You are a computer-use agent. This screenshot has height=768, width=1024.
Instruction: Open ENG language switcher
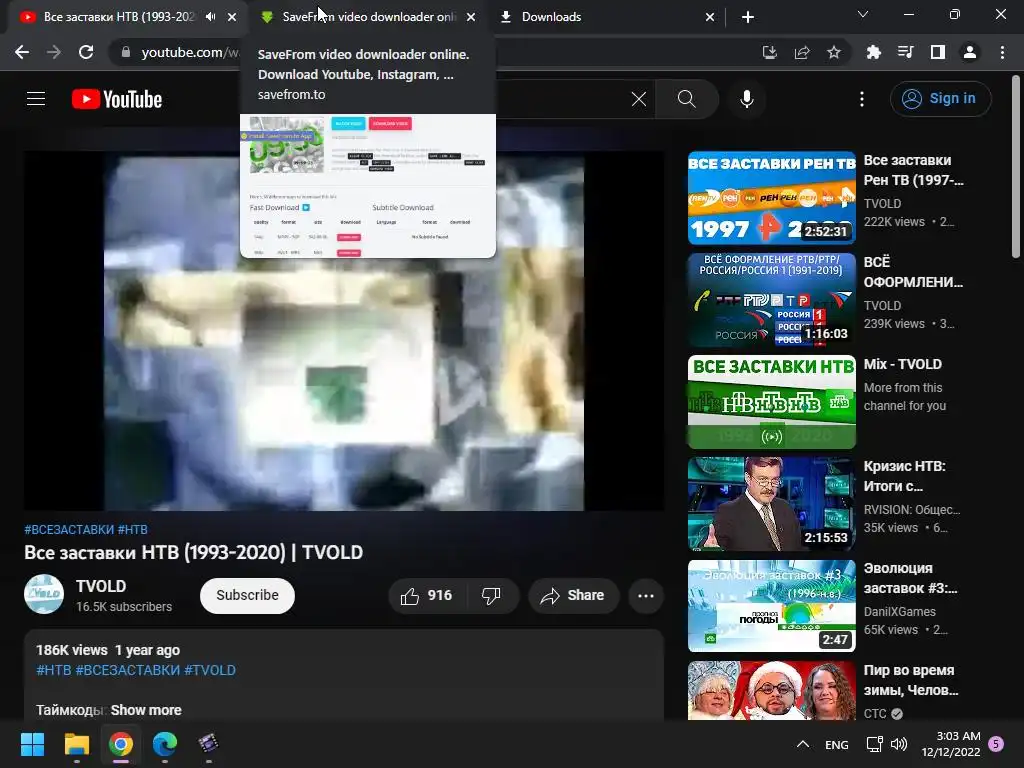837,744
